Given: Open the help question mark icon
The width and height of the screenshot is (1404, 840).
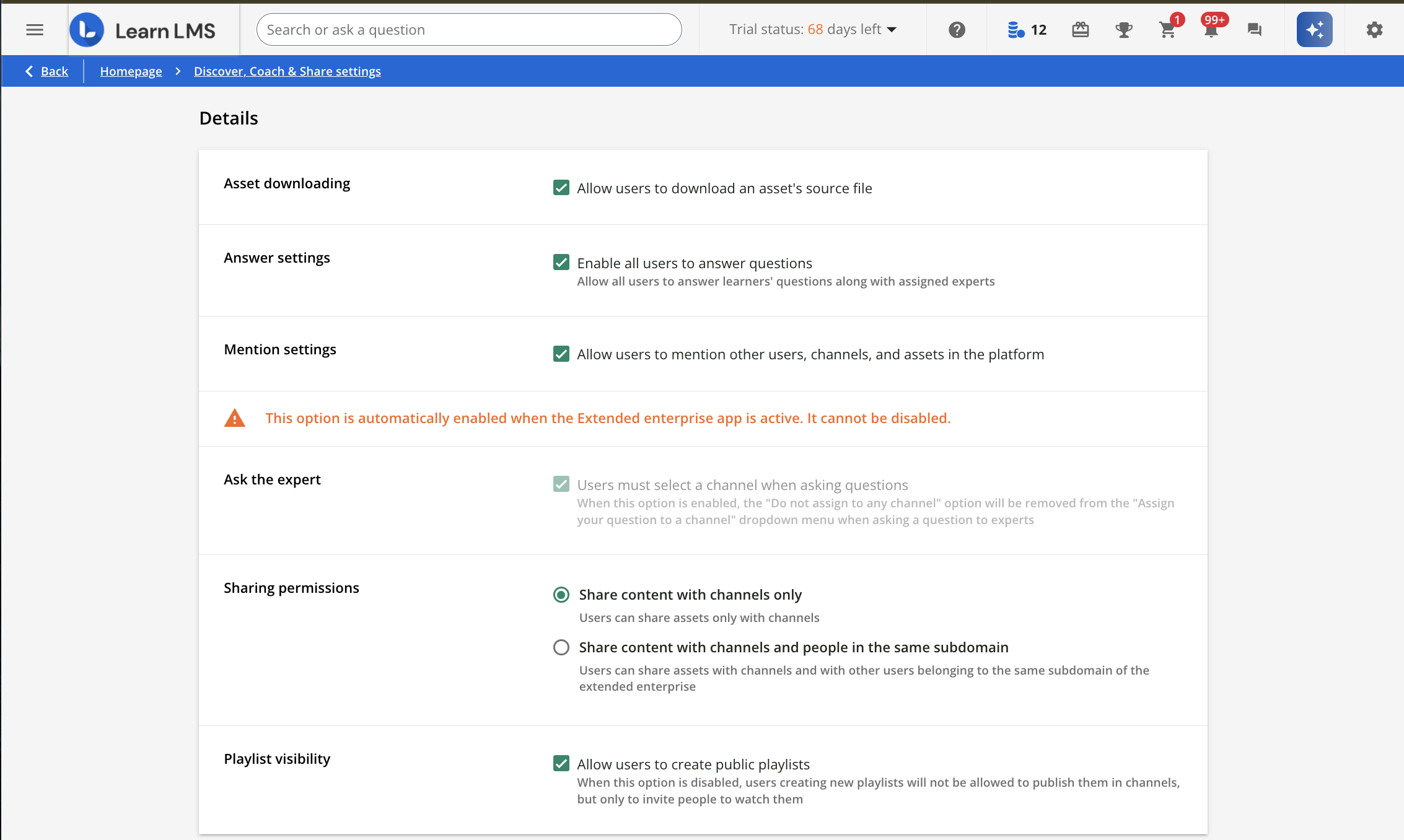Looking at the screenshot, I should click(957, 30).
